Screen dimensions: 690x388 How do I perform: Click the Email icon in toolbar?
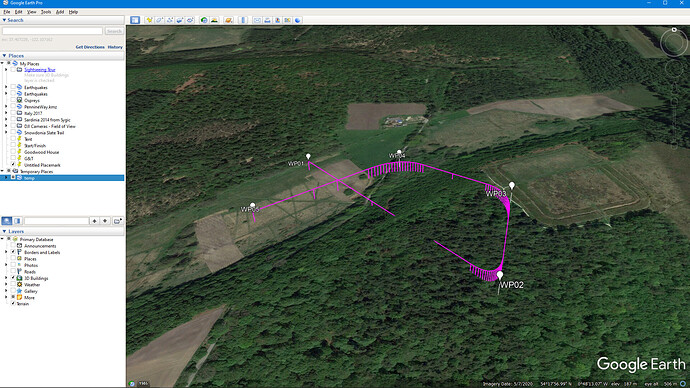(257, 20)
